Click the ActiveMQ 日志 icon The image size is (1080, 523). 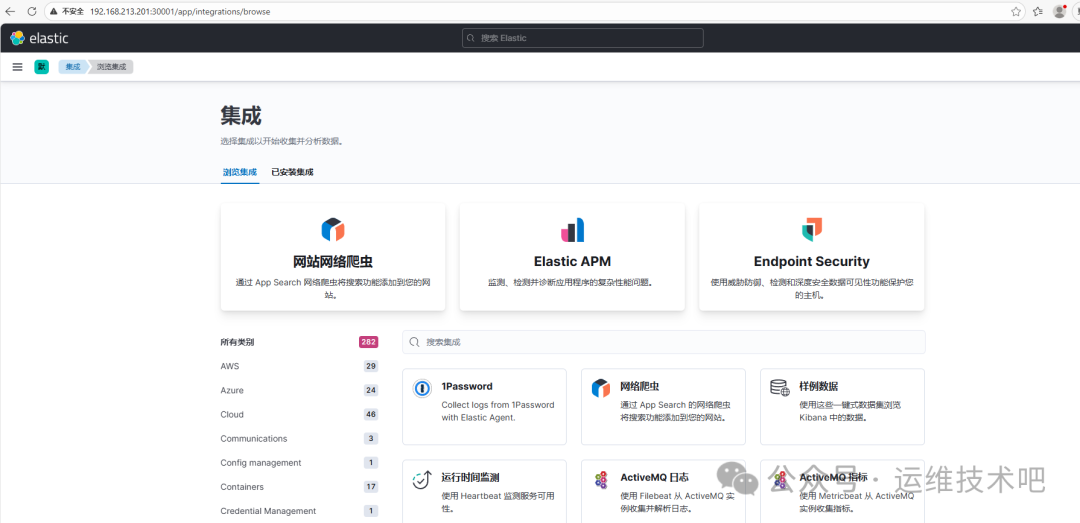coord(601,480)
